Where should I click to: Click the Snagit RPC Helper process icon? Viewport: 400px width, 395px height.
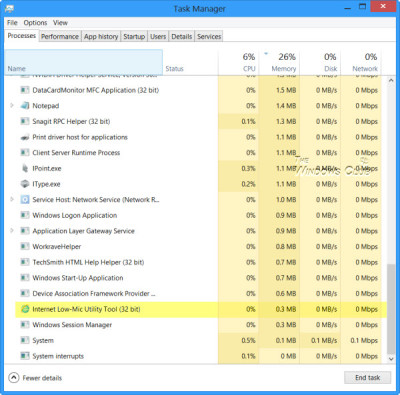pos(25,121)
